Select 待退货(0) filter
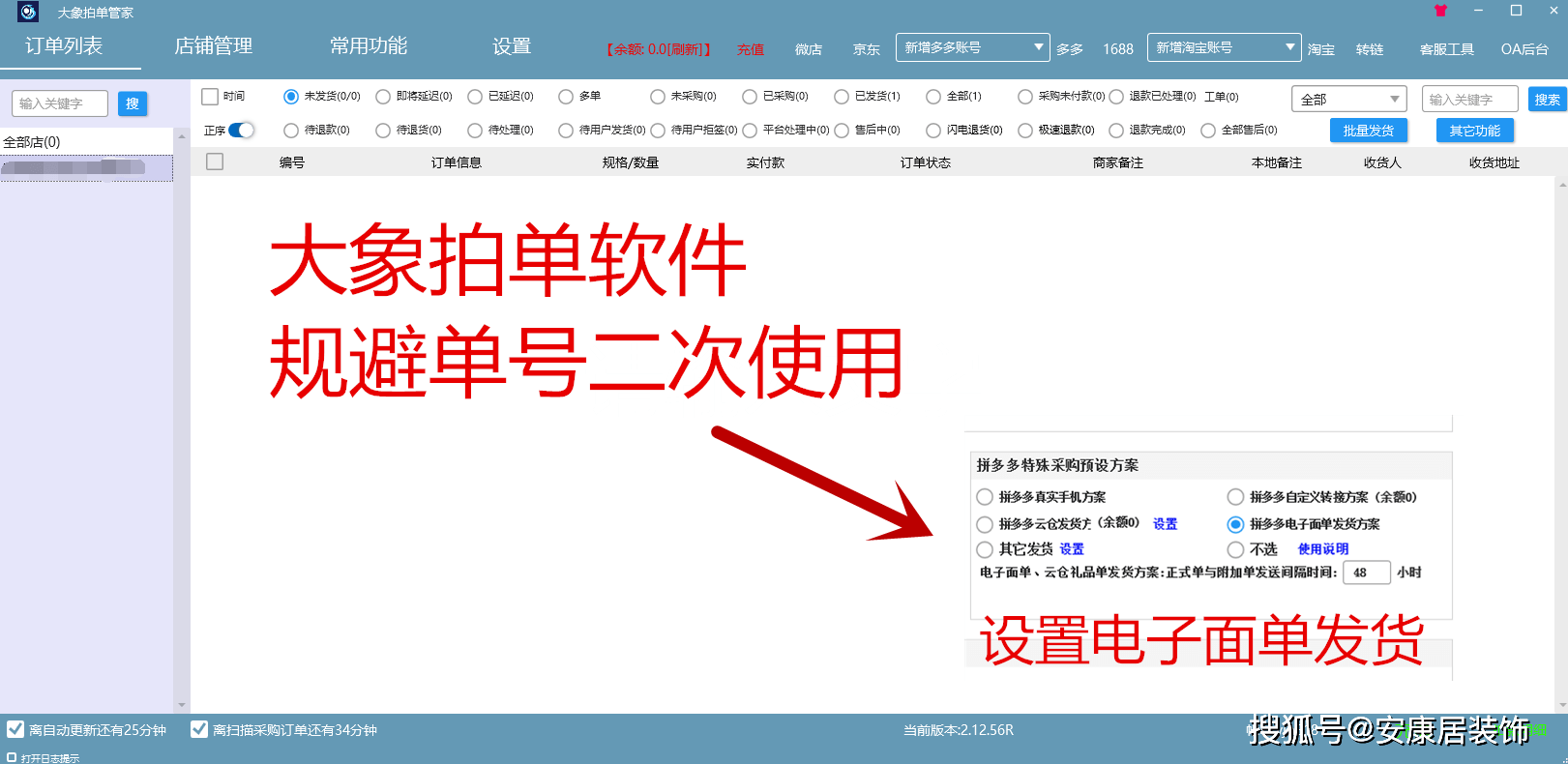Viewport: 1568px width, 764px height. [383, 131]
